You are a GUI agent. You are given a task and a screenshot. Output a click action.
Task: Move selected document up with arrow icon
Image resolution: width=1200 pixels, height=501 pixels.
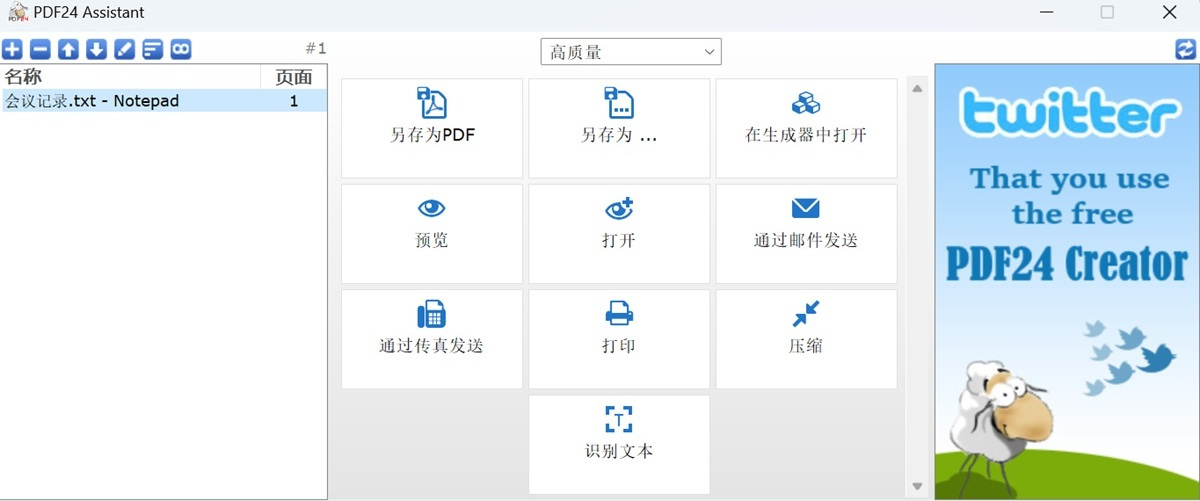pos(68,50)
